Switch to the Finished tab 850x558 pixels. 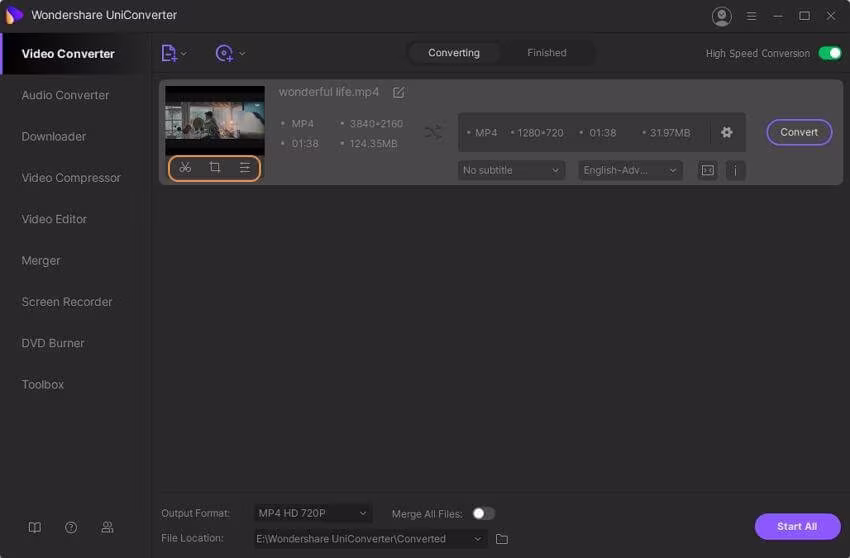[546, 53]
